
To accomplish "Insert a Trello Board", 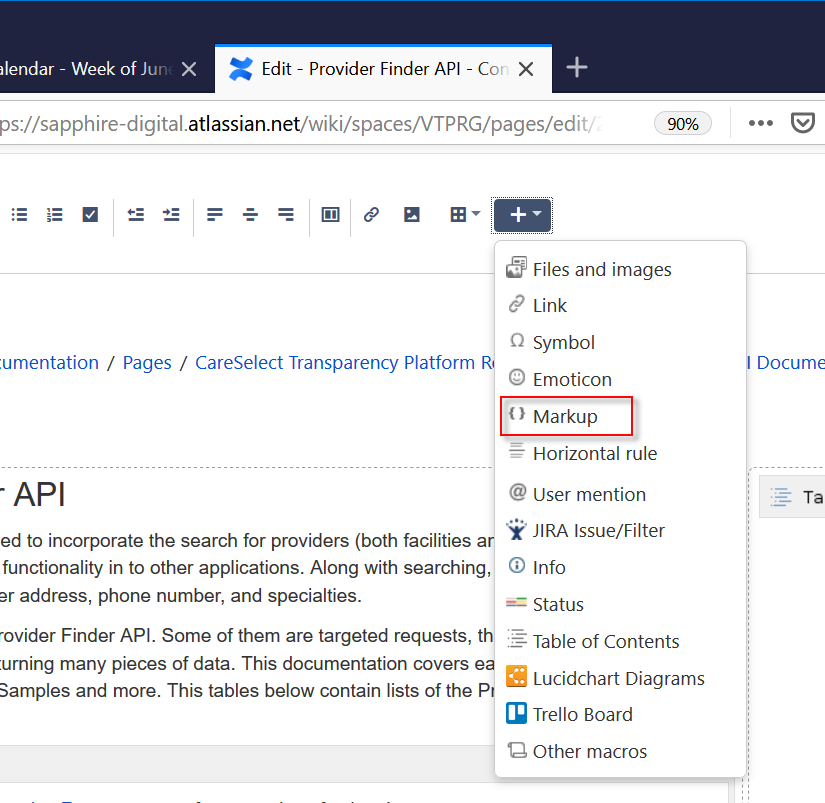I will pos(620,715).
